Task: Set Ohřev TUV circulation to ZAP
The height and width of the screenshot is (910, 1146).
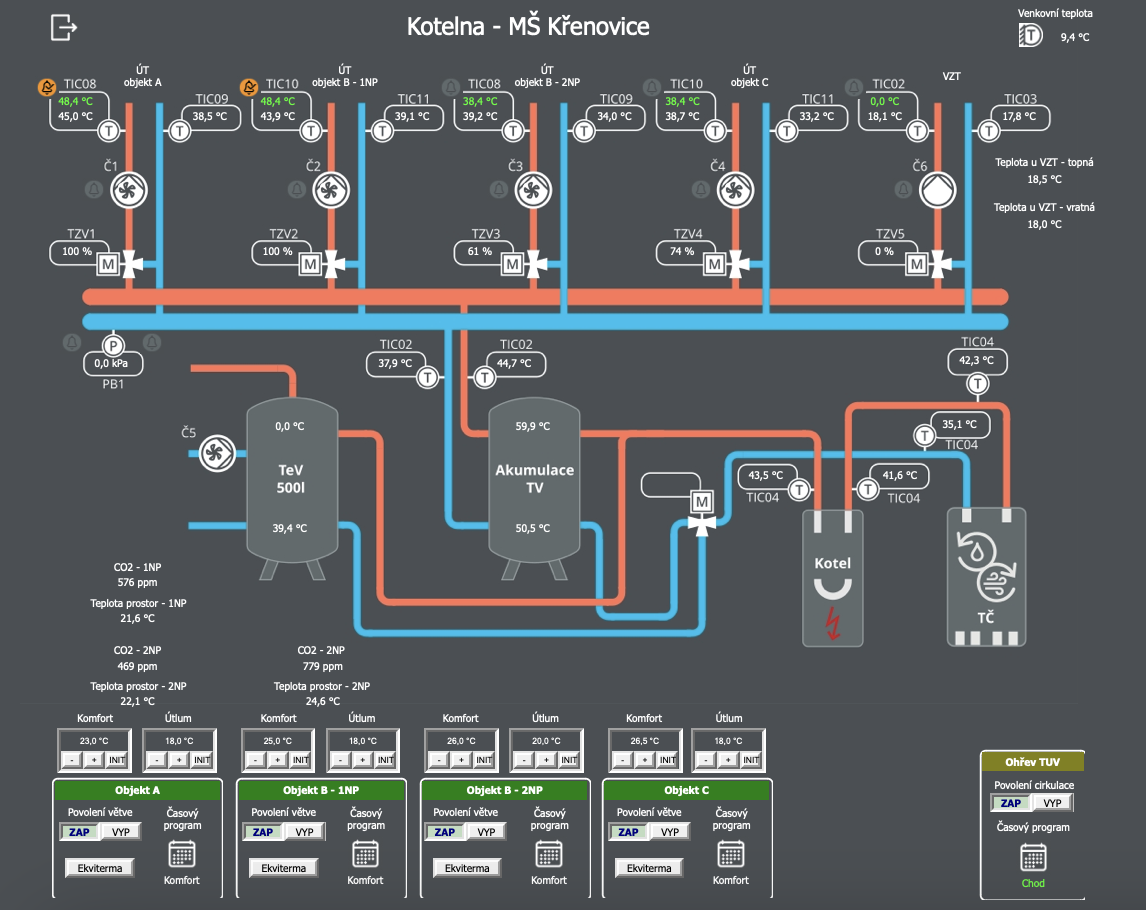Action: pyautogui.click(x=1011, y=803)
